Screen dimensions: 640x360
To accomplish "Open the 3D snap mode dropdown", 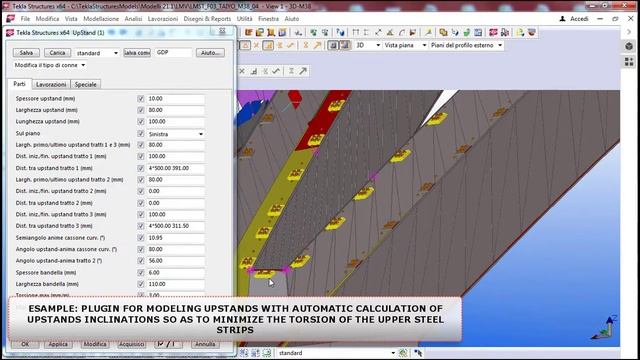I will (x=368, y=45).
